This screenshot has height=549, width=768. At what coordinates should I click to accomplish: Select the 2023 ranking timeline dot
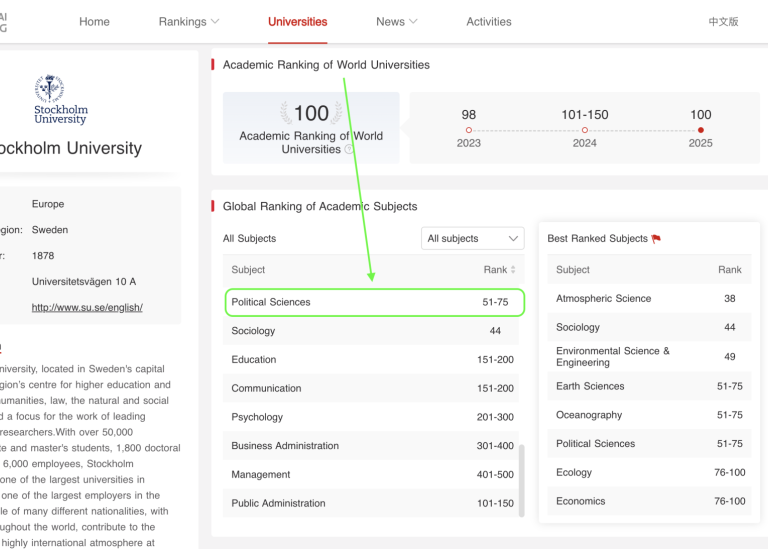[468, 130]
